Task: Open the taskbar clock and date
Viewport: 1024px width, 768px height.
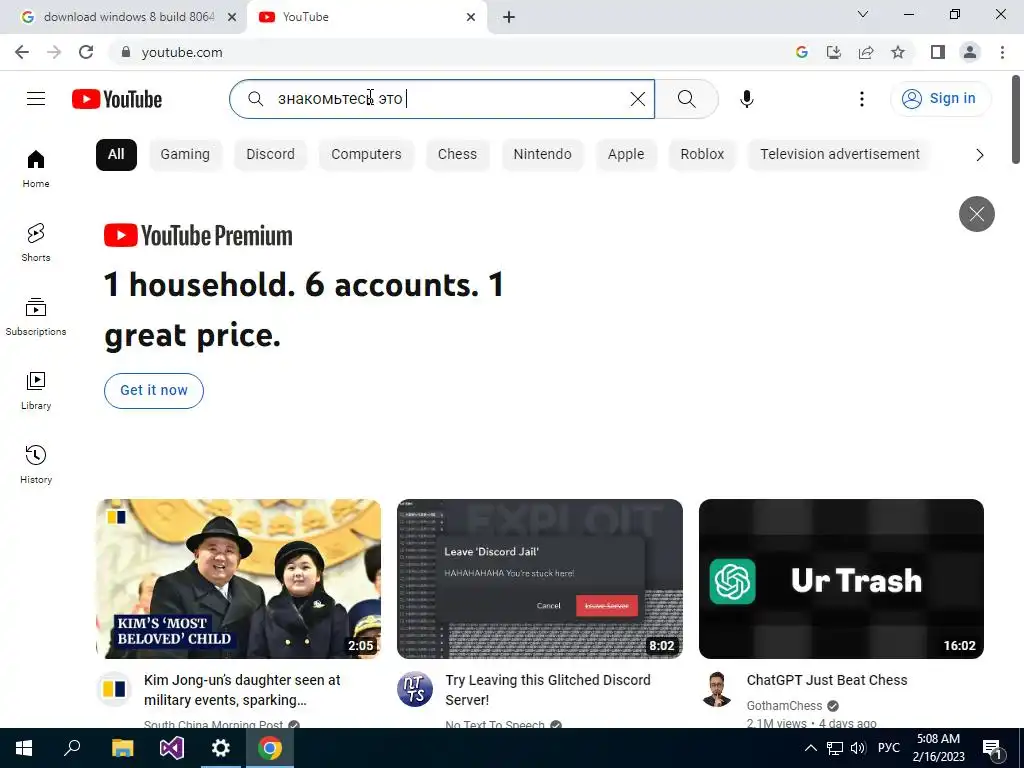Action: [x=938, y=748]
